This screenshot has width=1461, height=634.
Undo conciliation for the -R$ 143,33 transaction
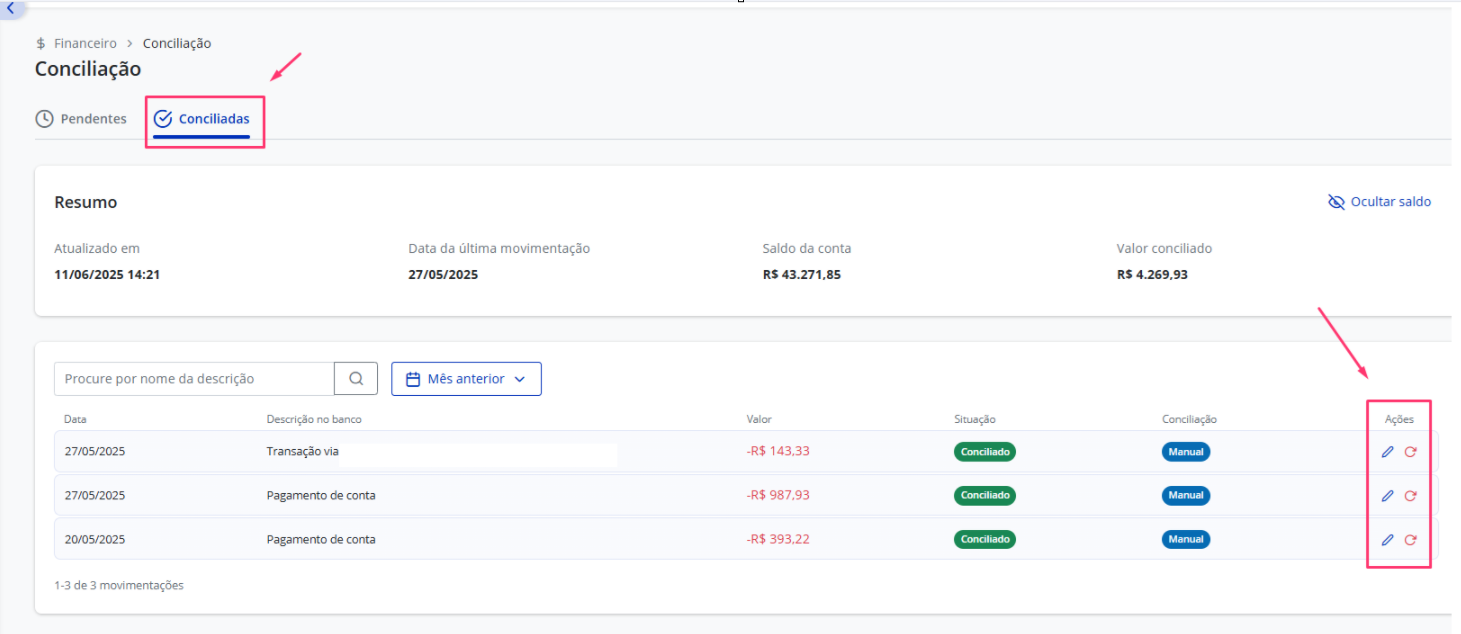pos(1410,452)
